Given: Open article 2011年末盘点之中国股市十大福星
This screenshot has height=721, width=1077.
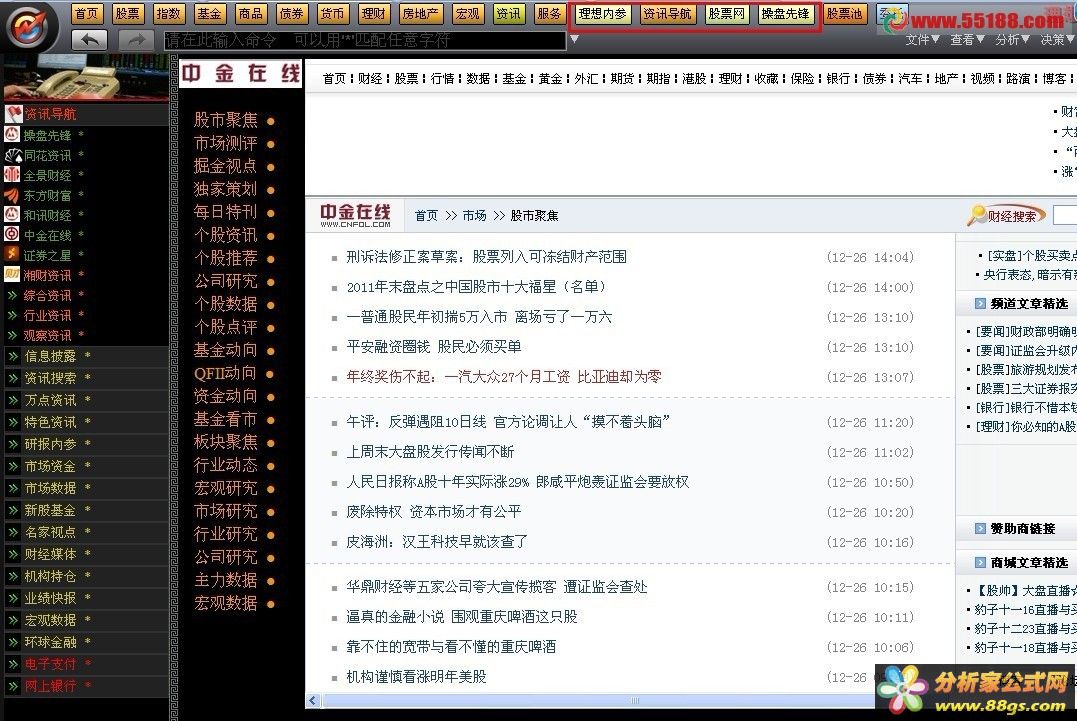Looking at the screenshot, I should 476,287.
